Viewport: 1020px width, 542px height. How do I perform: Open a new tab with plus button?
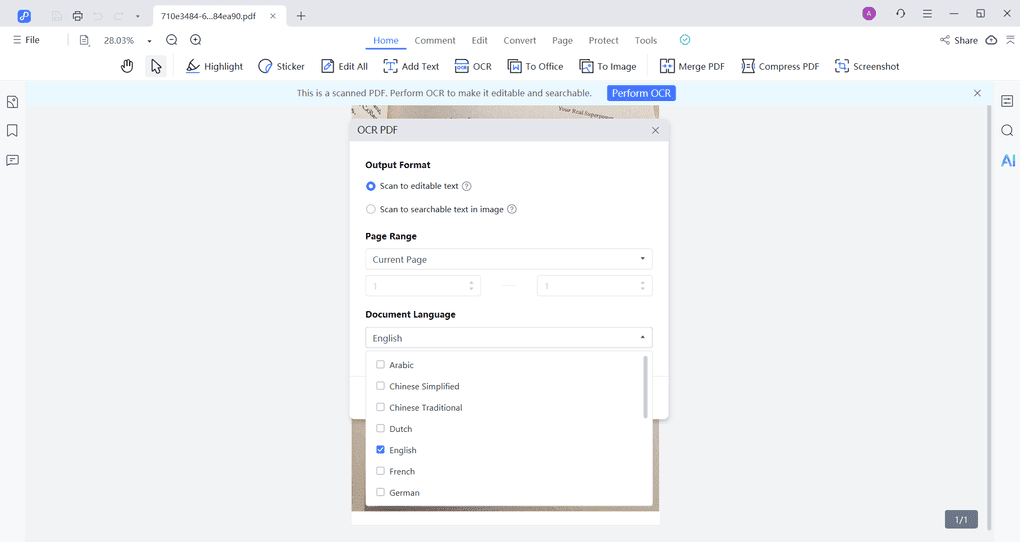tap(301, 16)
